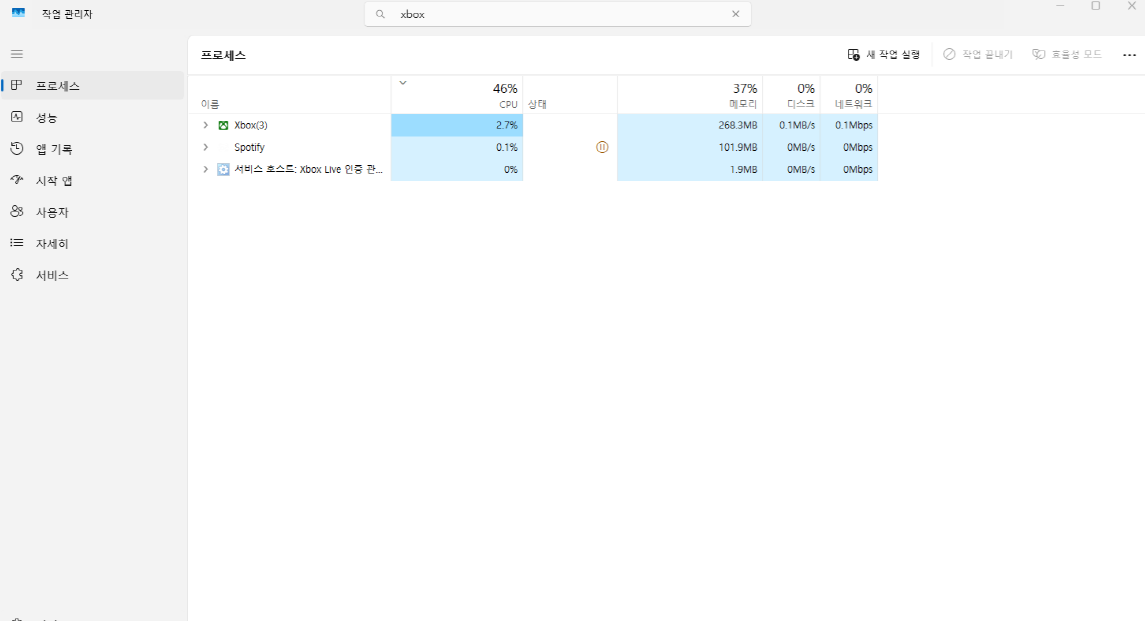This screenshot has width=1145, height=621.
Task: Click the 0.1MB/s disk value for Xbox
Action: [797, 125]
